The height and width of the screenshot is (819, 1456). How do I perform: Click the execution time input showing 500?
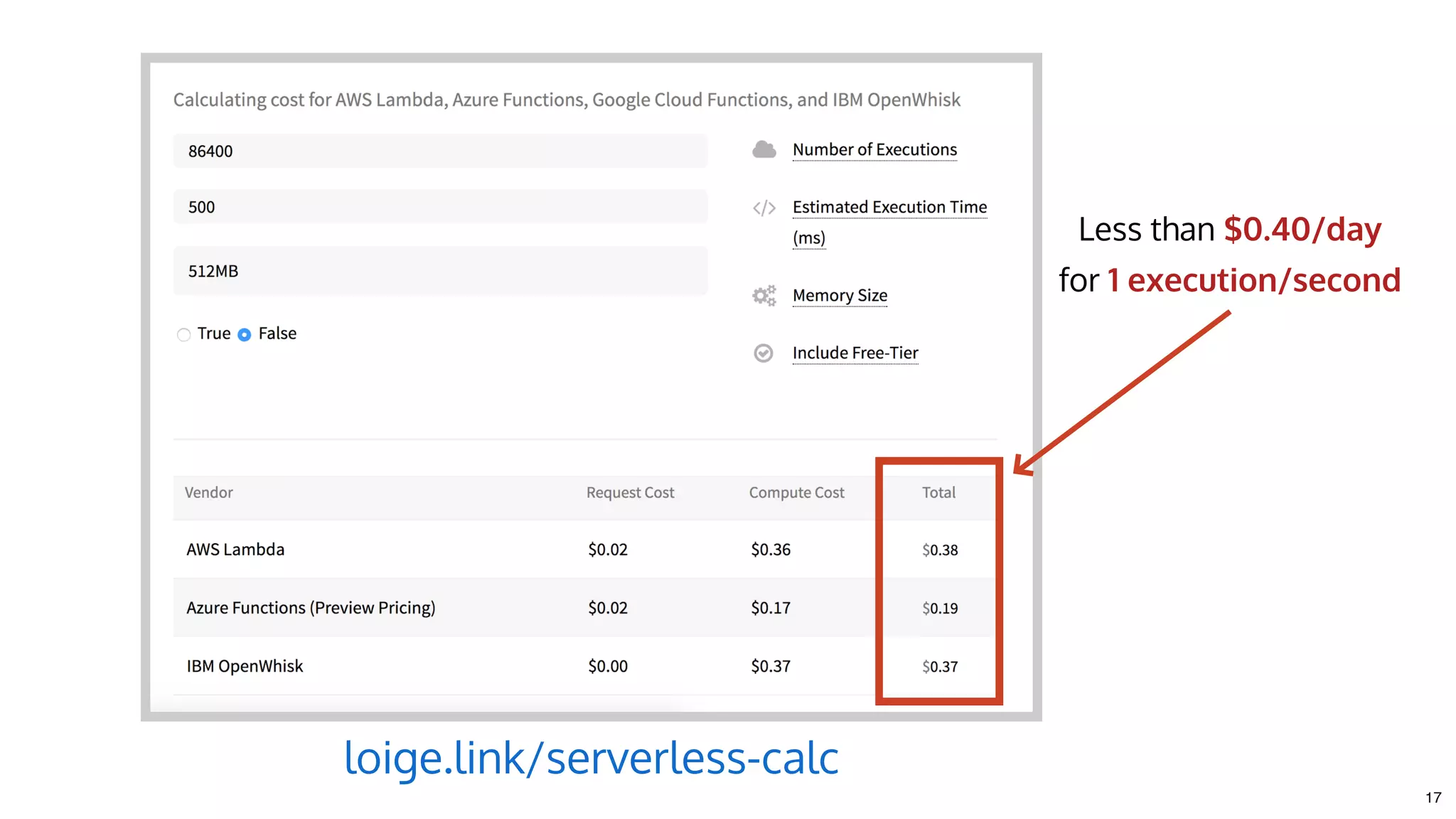coord(440,207)
